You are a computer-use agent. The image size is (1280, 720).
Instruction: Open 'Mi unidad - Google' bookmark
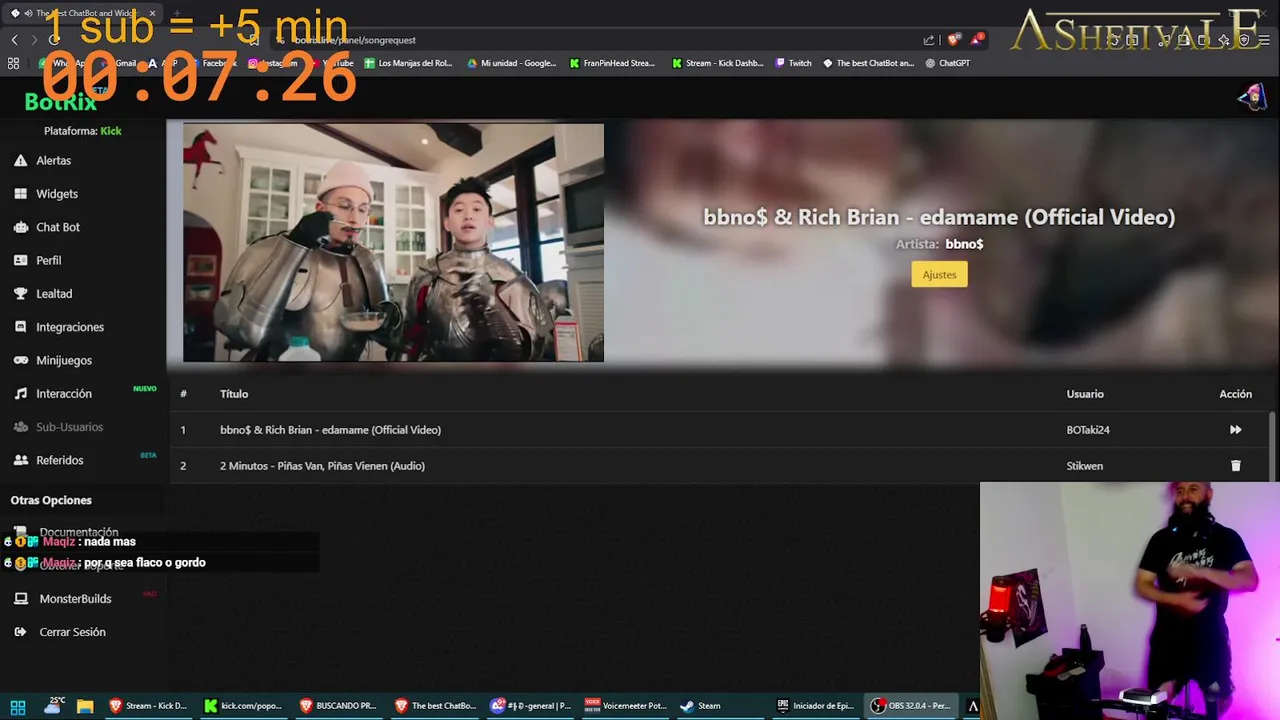coord(511,63)
